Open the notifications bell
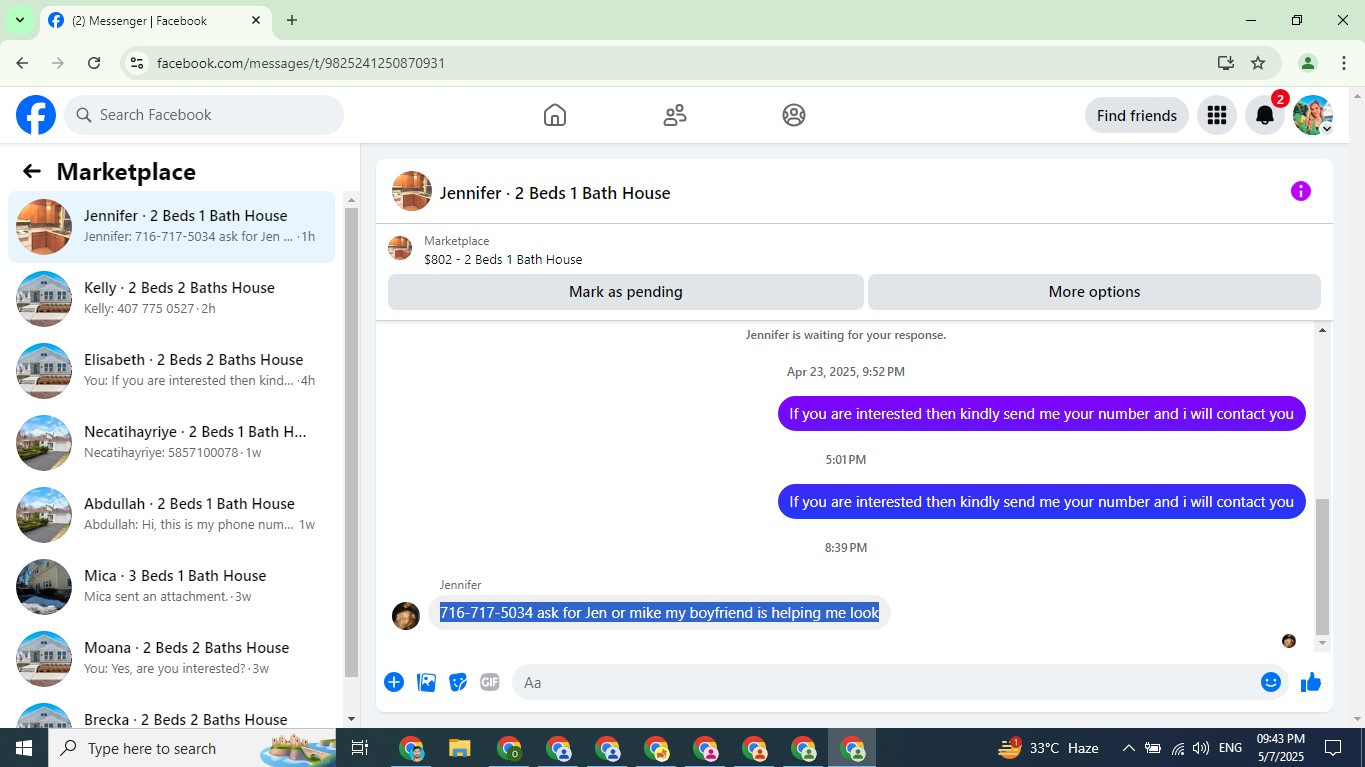The image size is (1365, 767). point(1265,115)
